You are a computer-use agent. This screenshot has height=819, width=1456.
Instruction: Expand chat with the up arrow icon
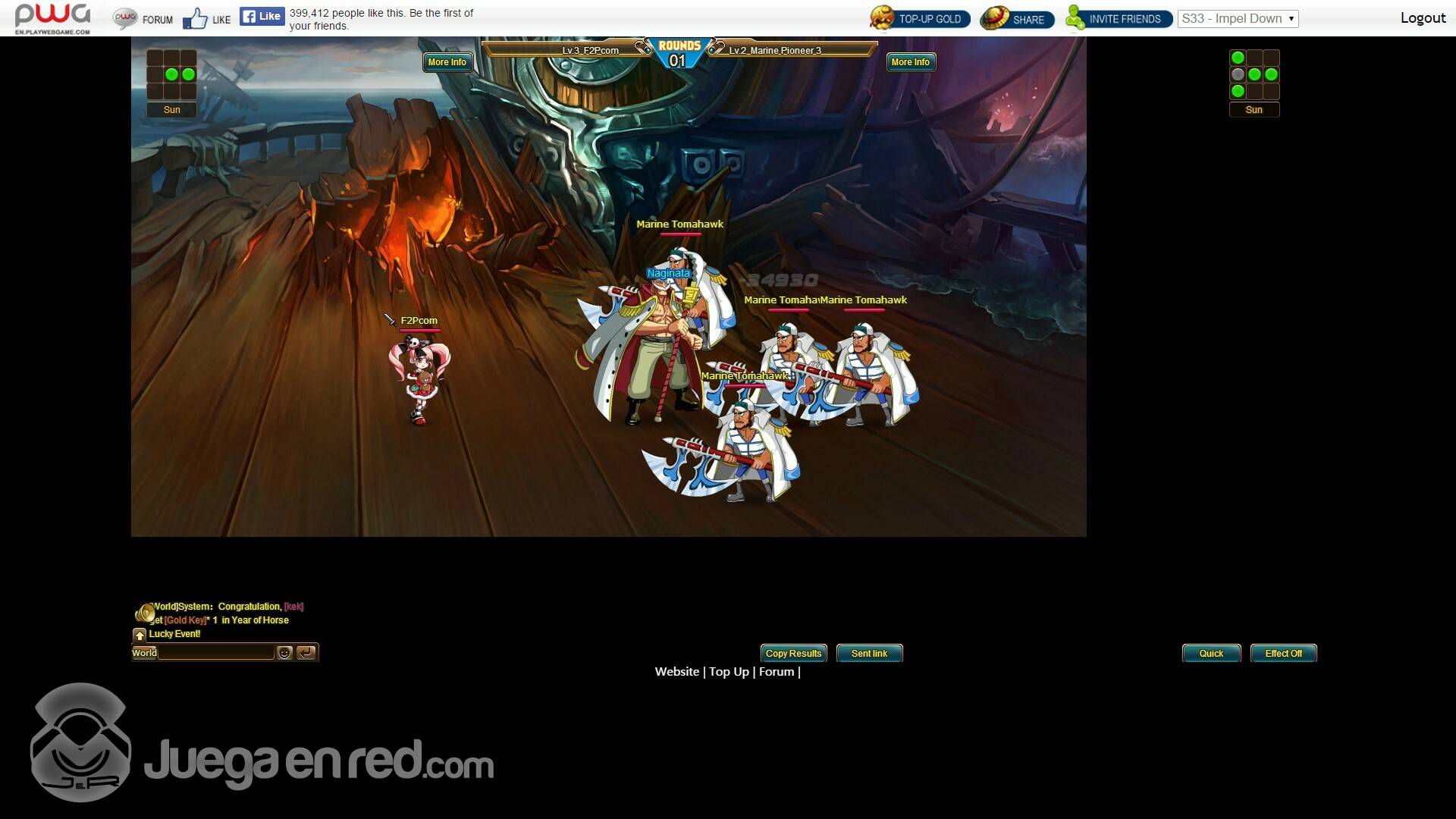[x=140, y=635]
